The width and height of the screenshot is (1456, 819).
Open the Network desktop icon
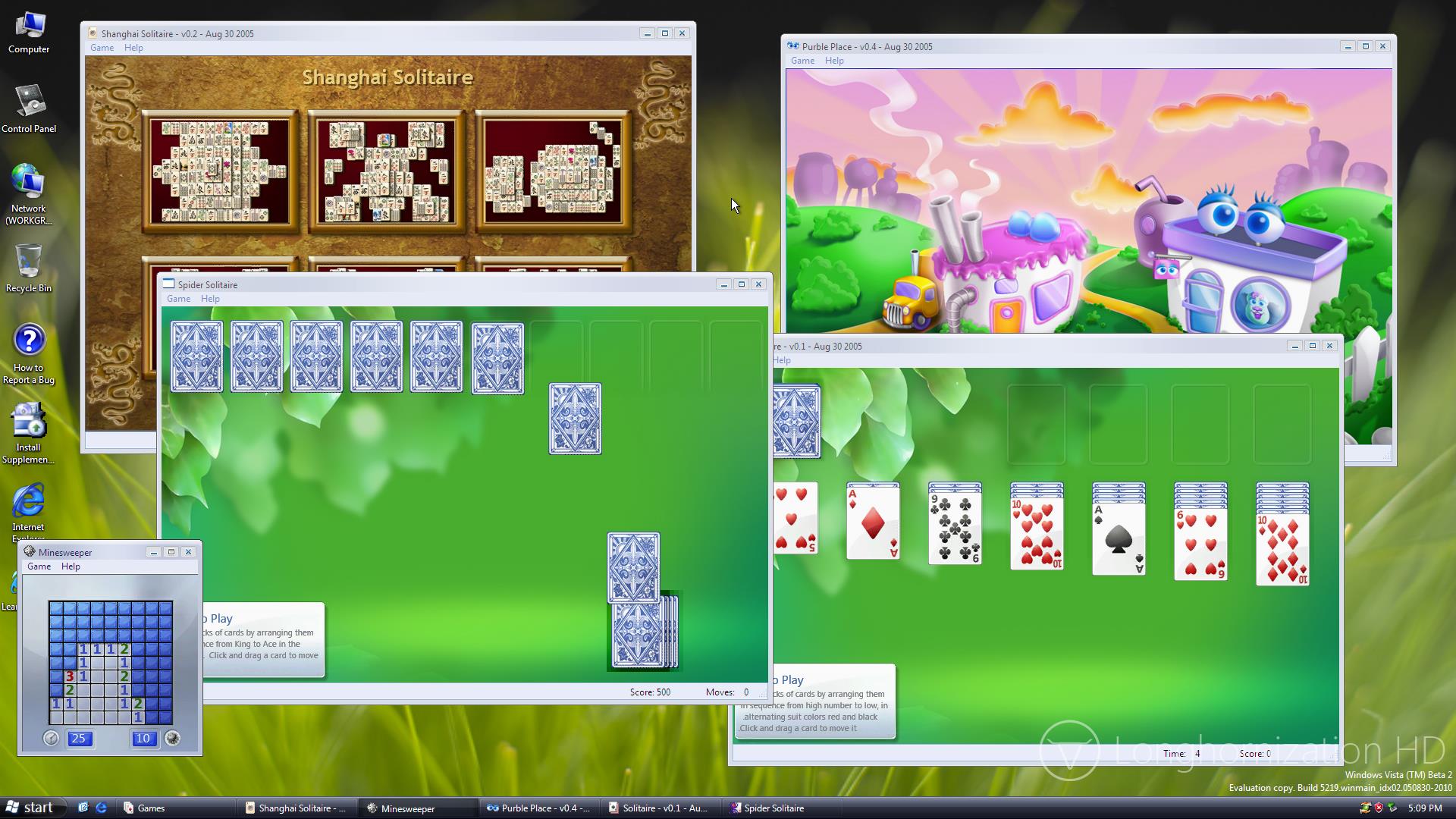[x=29, y=193]
